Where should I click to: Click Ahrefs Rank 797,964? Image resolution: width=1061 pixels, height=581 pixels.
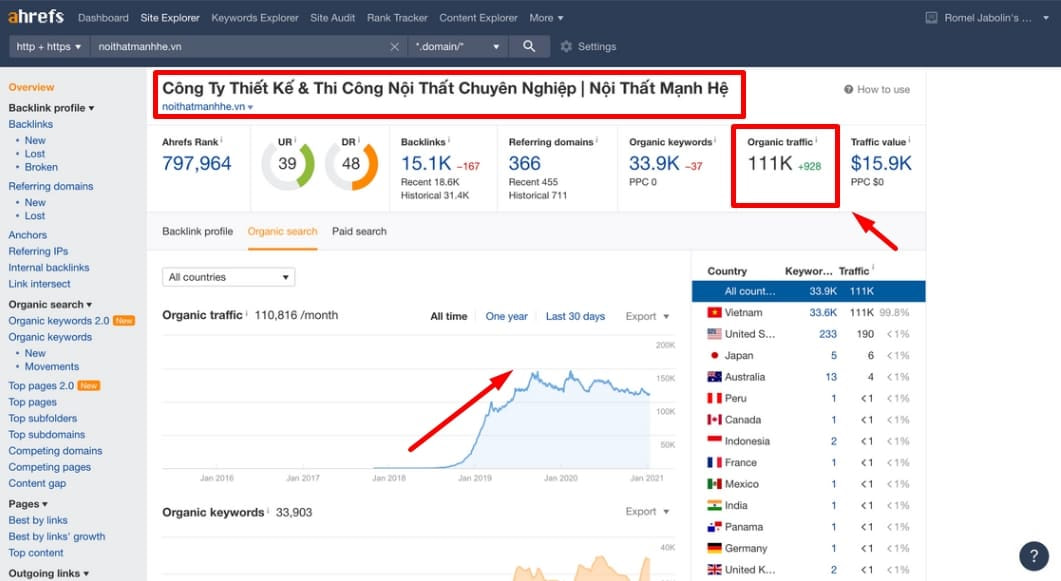click(x=196, y=163)
